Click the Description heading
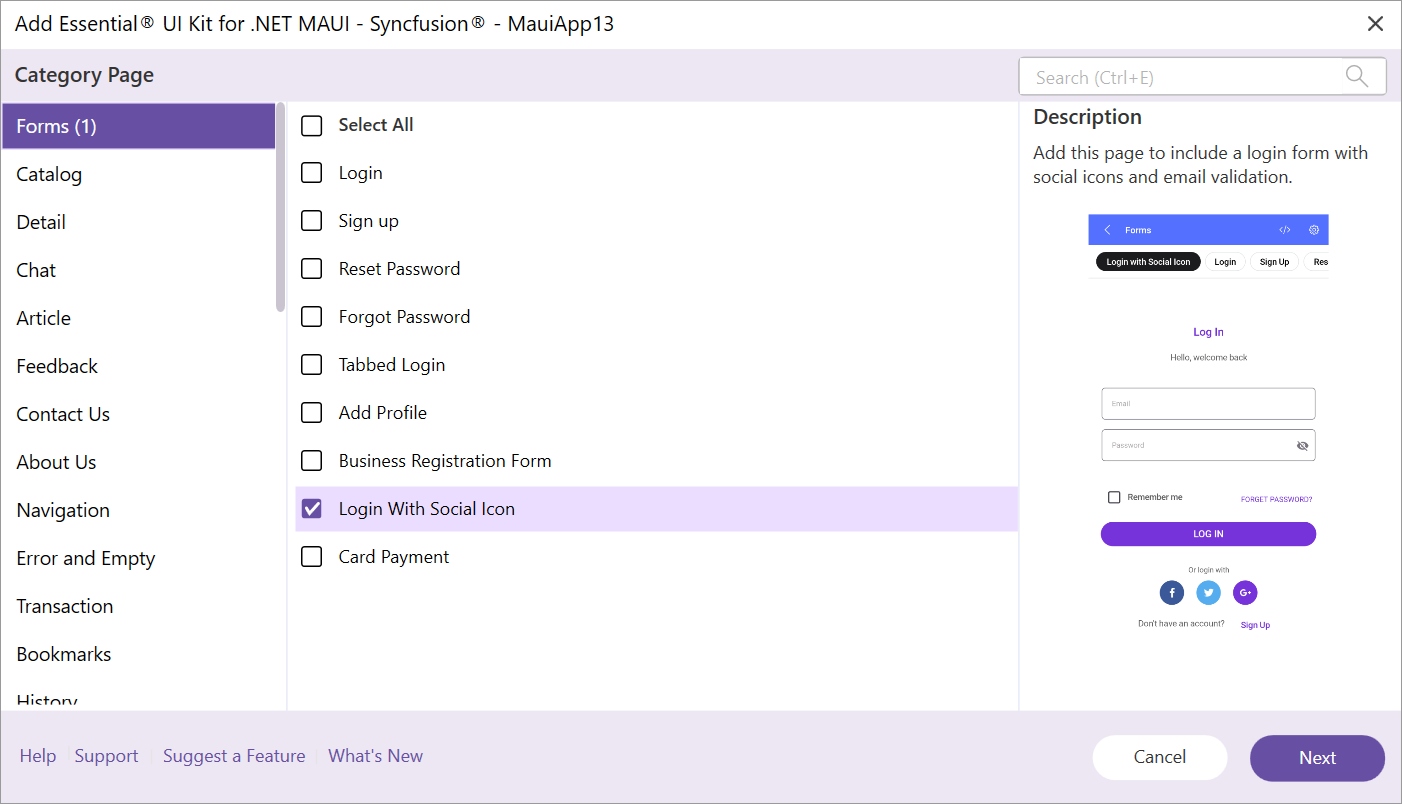The image size is (1402, 804). click(x=1087, y=117)
